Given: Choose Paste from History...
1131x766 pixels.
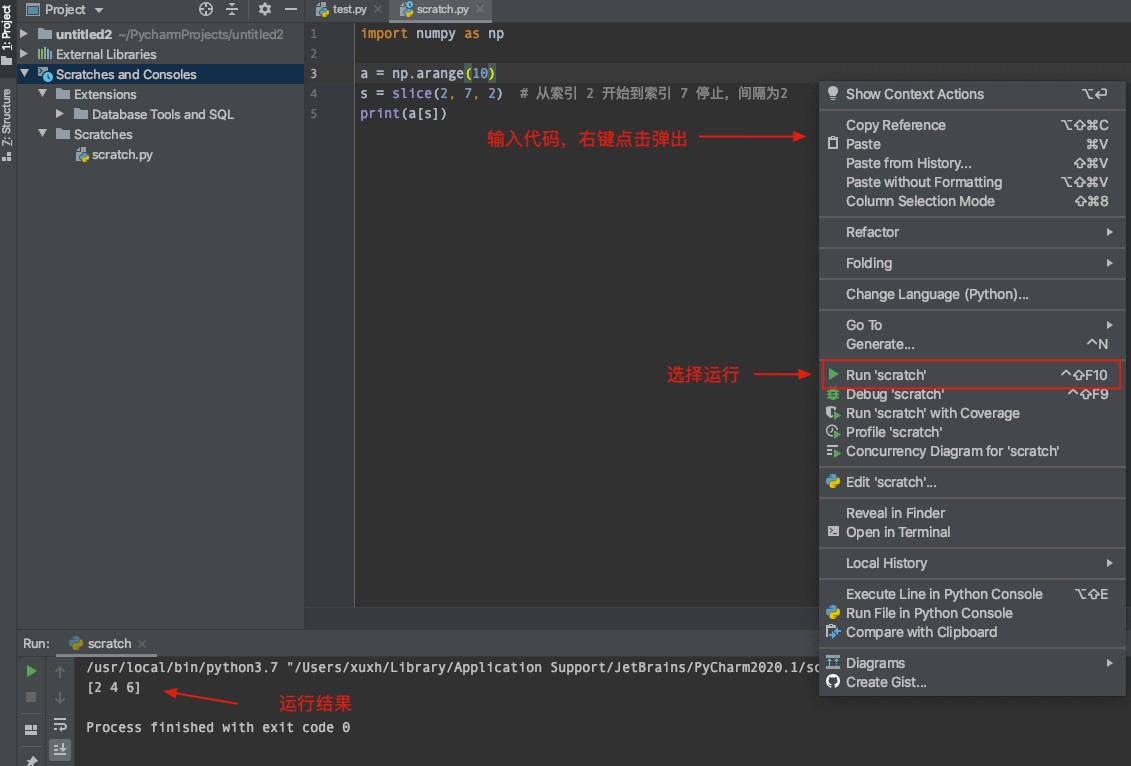Looking at the screenshot, I should coord(972,163).
